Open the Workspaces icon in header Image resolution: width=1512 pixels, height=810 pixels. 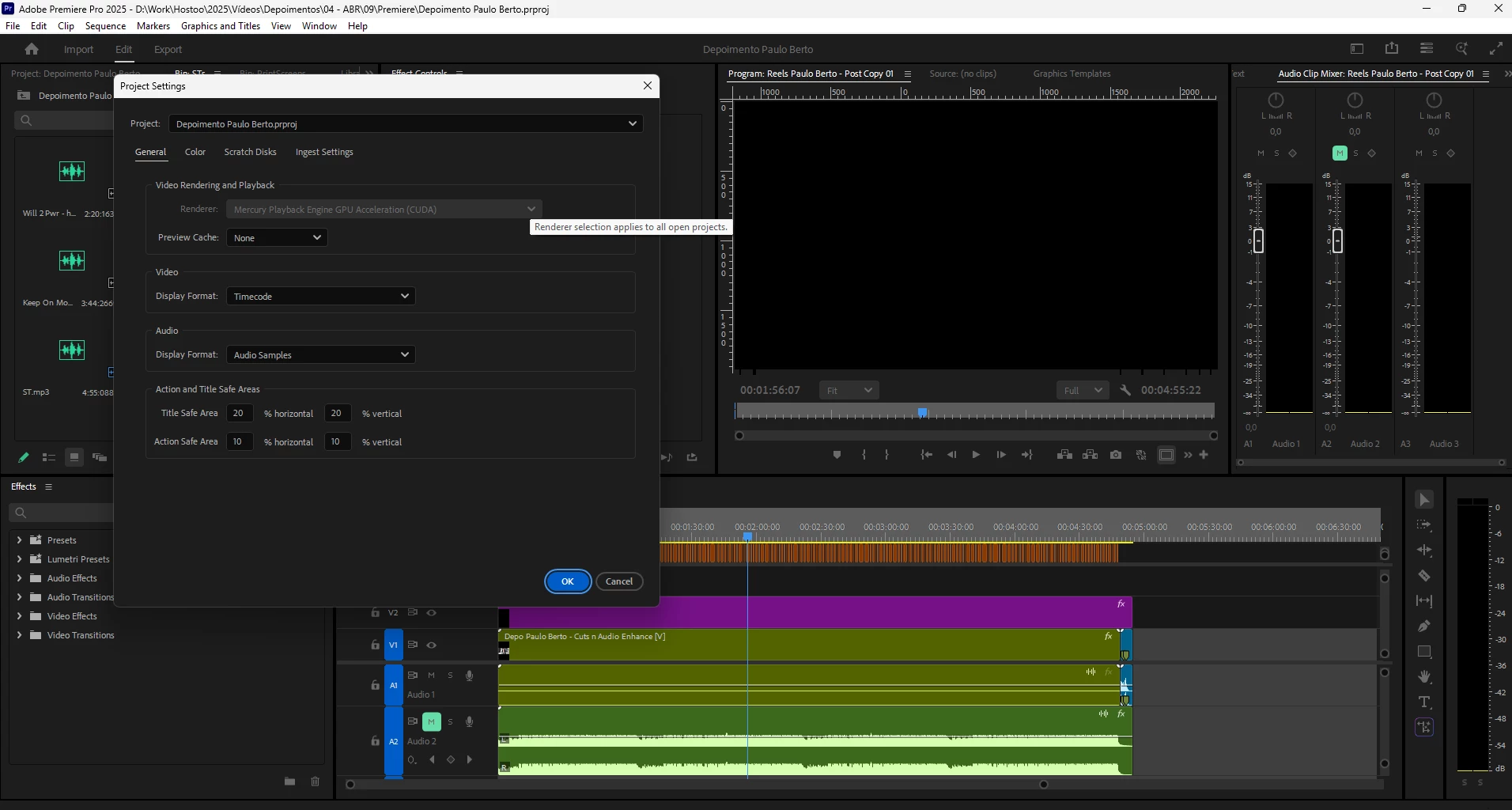pos(1427,48)
